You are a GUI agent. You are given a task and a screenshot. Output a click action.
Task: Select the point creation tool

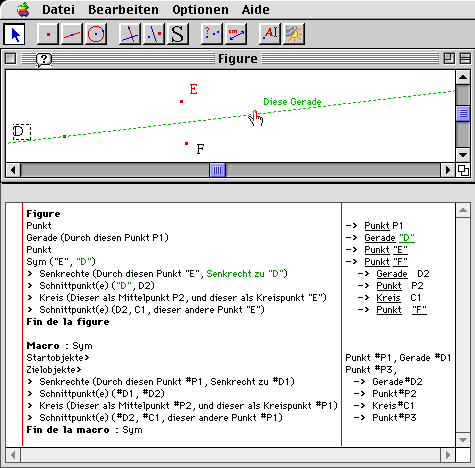[x=48, y=34]
